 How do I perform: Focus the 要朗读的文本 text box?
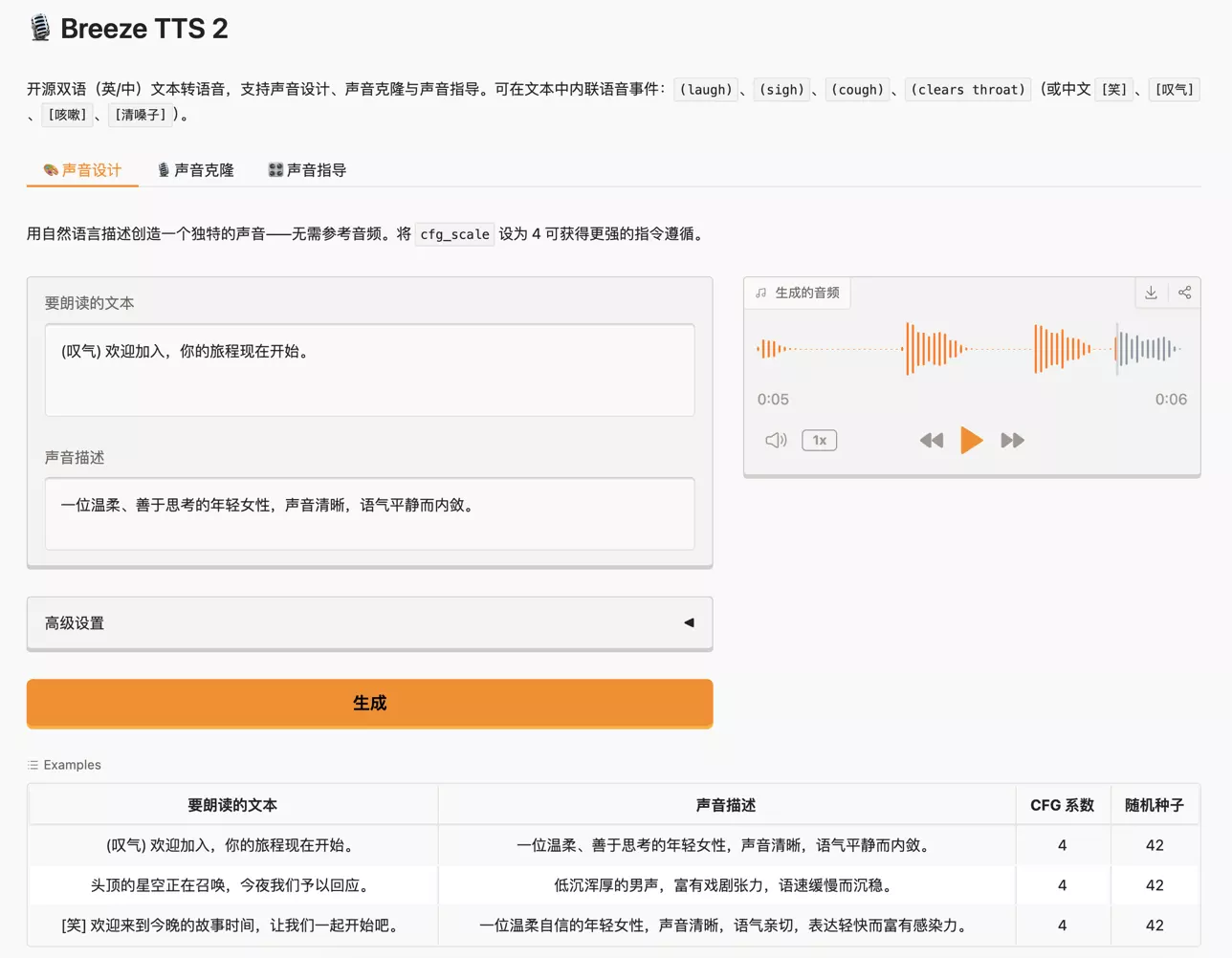(369, 369)
